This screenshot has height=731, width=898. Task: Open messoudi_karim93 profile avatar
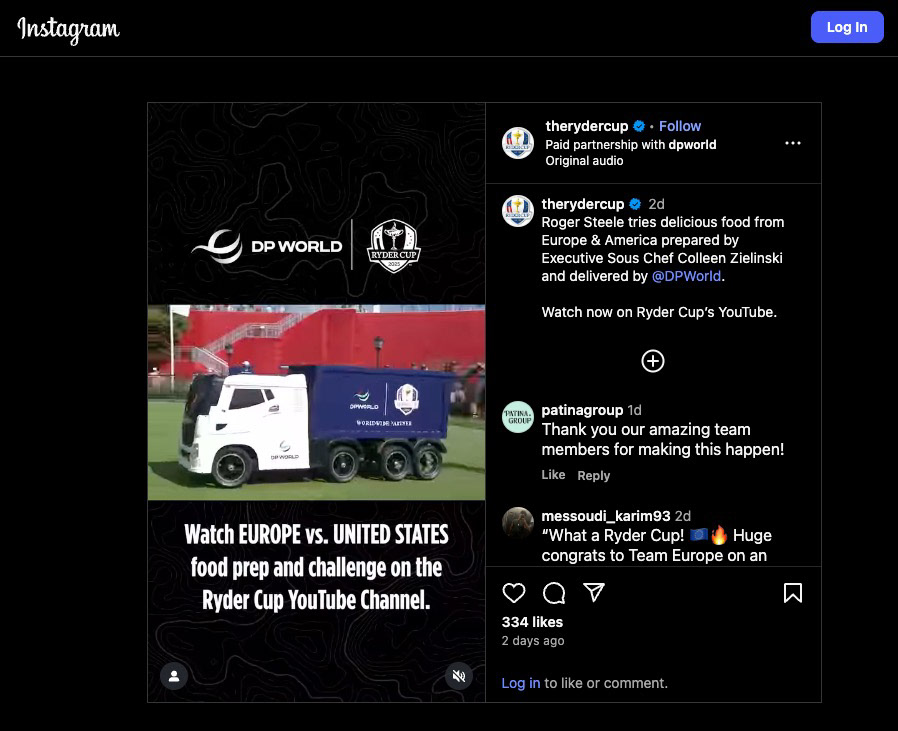(518, 522)
